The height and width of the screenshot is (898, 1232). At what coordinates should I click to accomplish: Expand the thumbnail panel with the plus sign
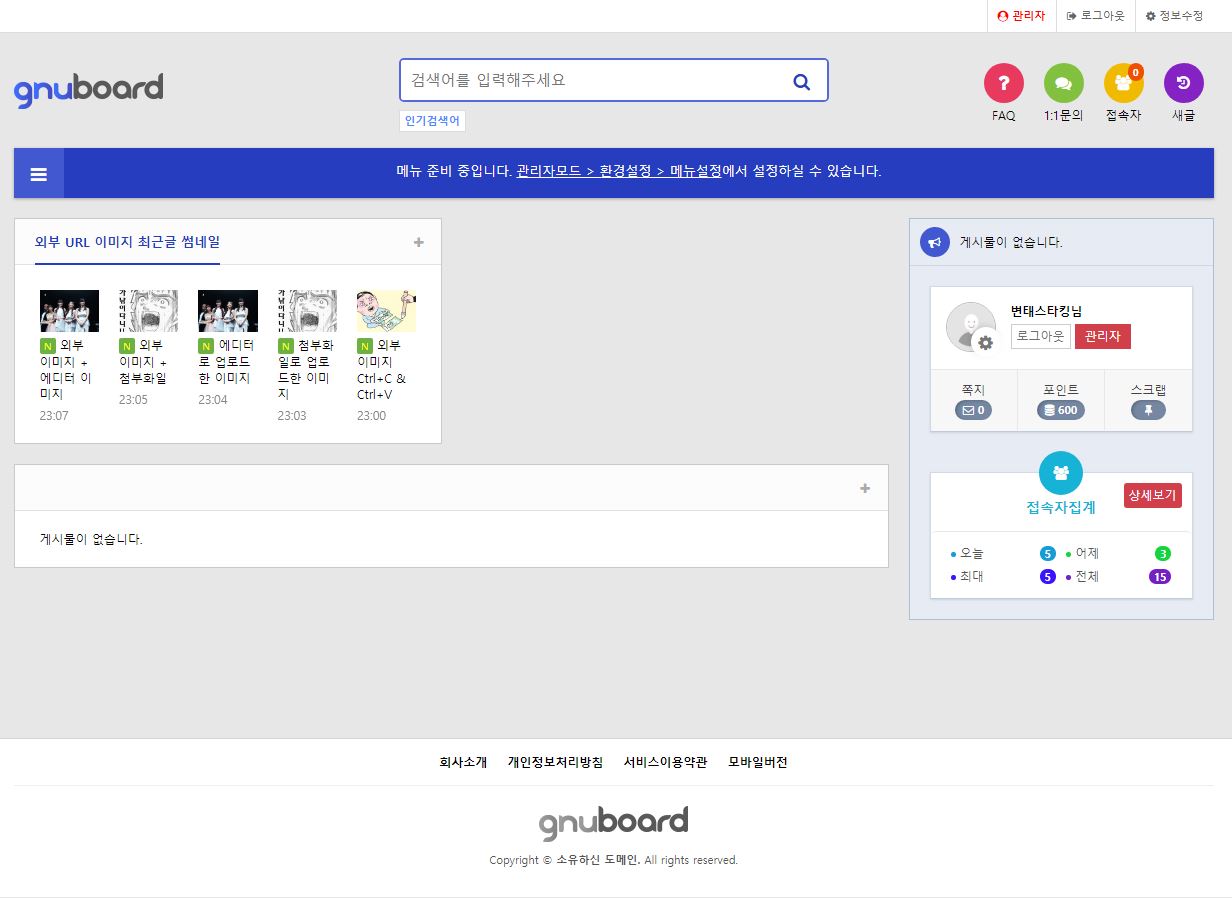[x=419, y=240]
